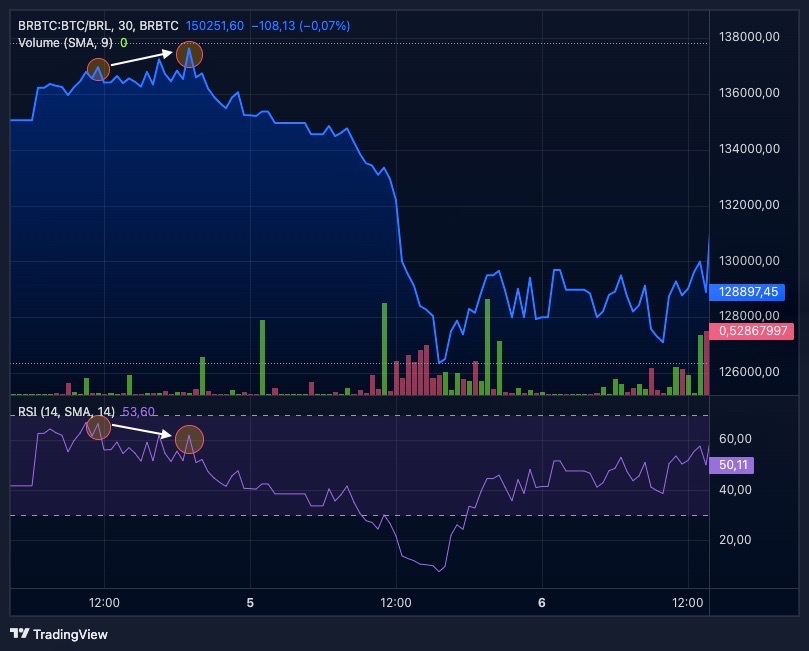Click the date label 5 on time axis
This screenshot has width=809, height=651.
(x=250, y=603)
